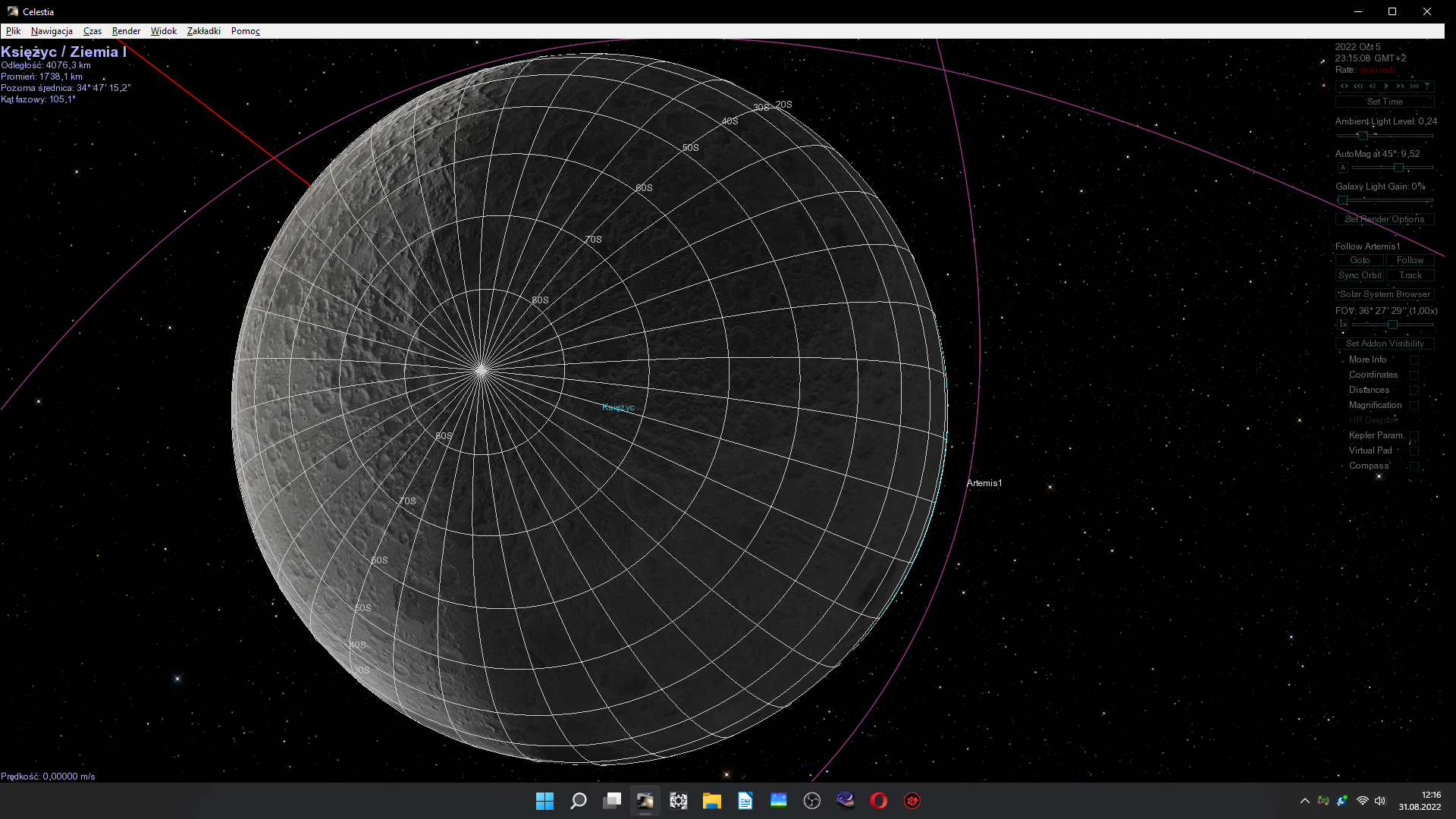1456x819 pixels.
Task: Open the Pomoc menu
Action: (x=246, y=31)
